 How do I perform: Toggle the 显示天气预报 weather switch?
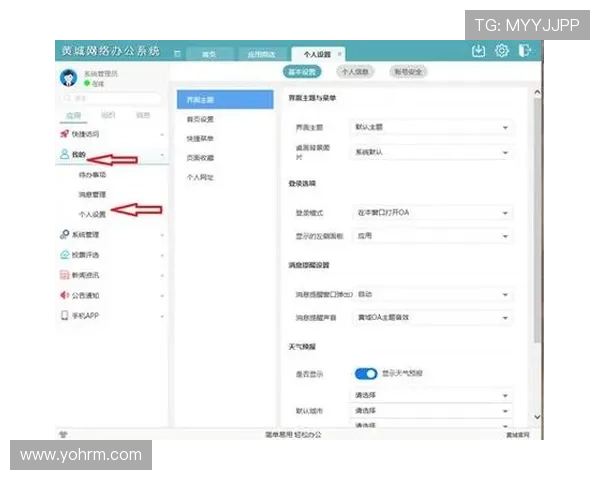[366, 374]
